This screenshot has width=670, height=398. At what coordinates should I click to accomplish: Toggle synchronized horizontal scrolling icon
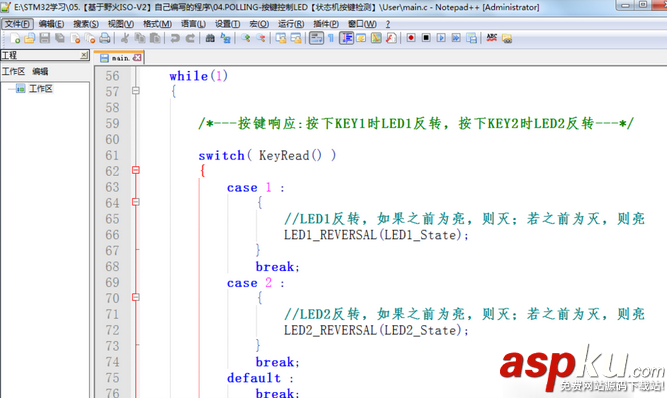click(x=296, y=38)
